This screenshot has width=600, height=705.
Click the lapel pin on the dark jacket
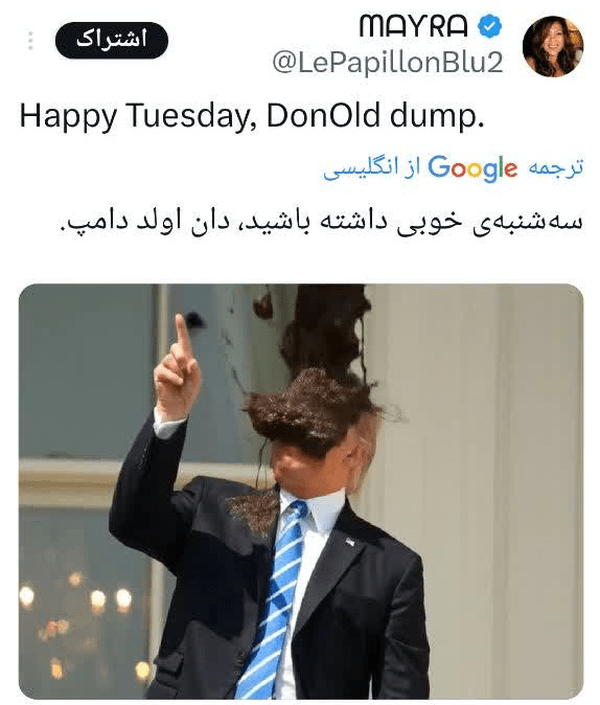[350, 541]
